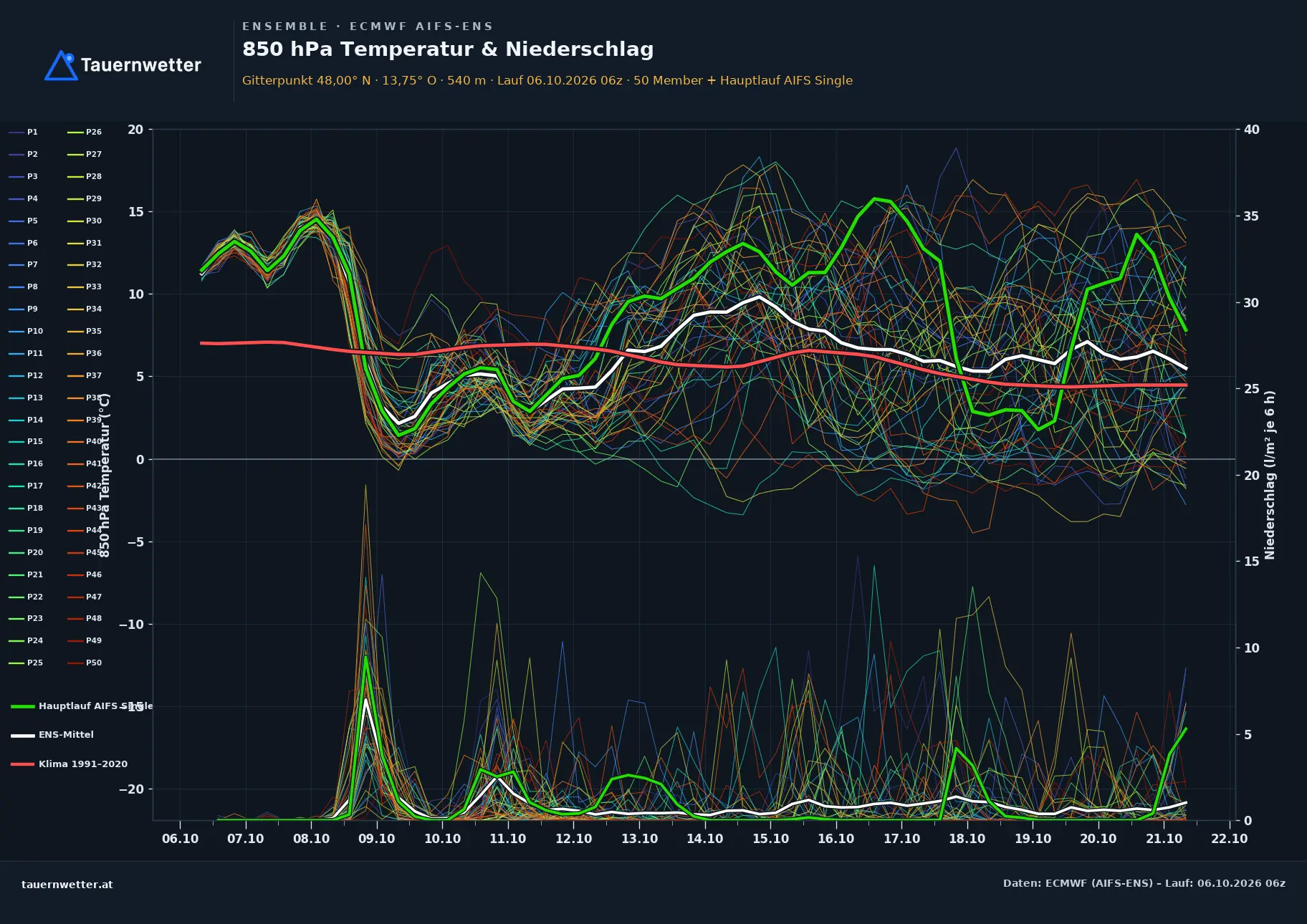Select legend entry P20
Screen dimensions: 1307x924
[26, 552]
